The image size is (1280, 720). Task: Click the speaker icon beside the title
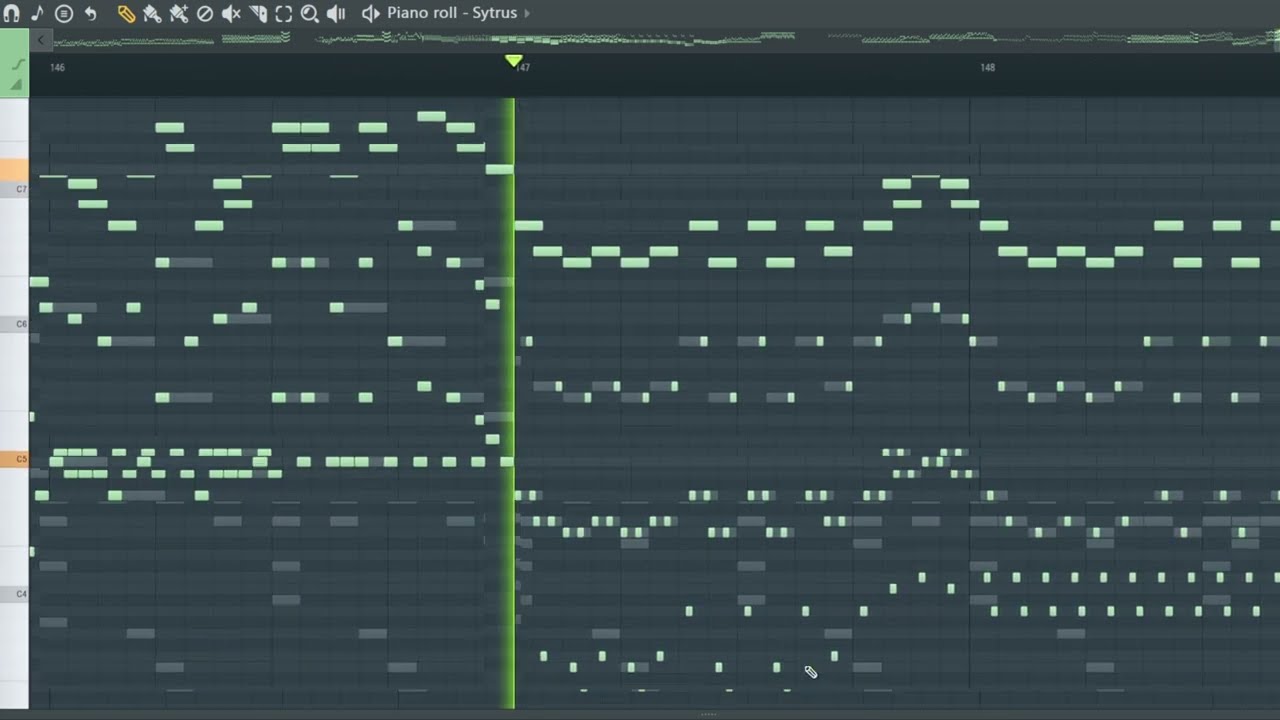pos(371,13)
